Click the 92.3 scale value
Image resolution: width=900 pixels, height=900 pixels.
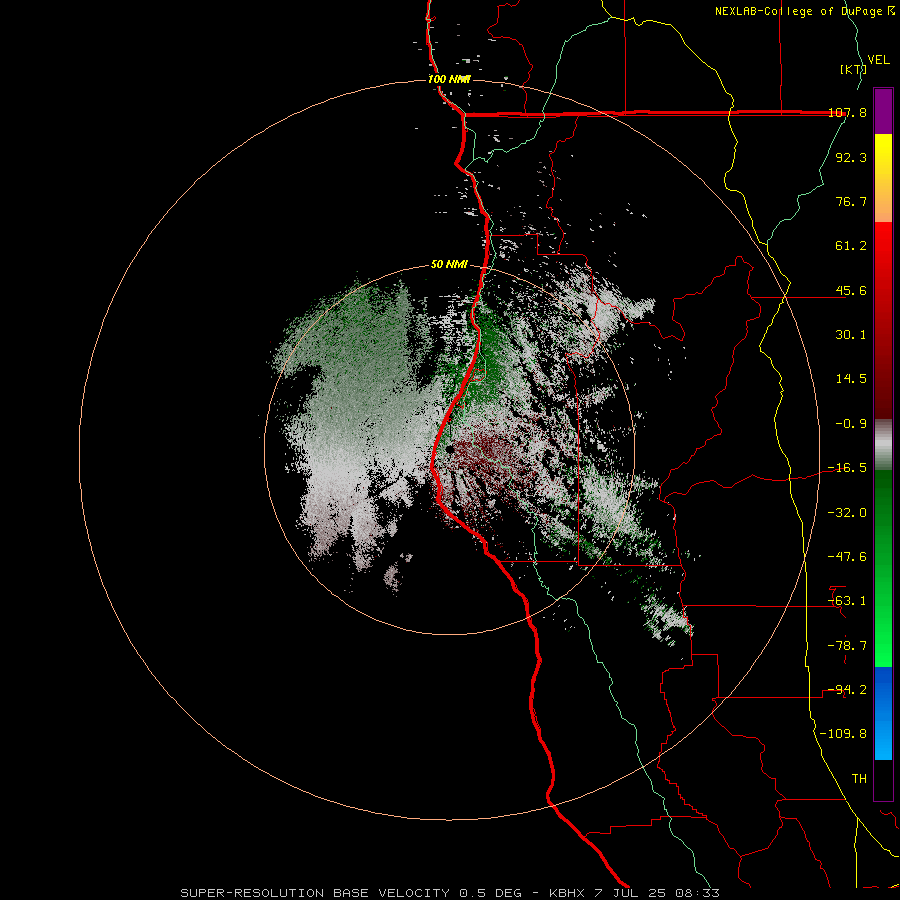pyautogui.click(x=851, y=157)
